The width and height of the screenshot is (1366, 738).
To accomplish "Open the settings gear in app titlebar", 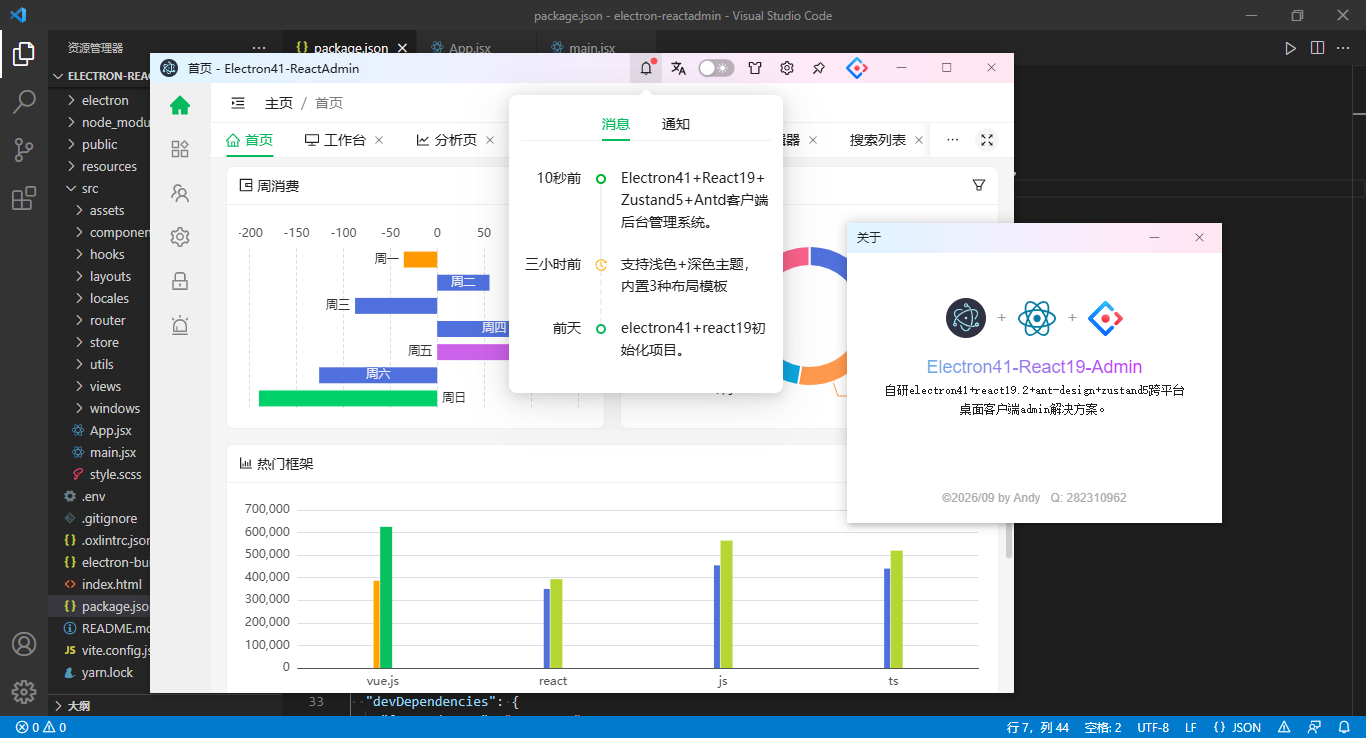I will point(787,68).
